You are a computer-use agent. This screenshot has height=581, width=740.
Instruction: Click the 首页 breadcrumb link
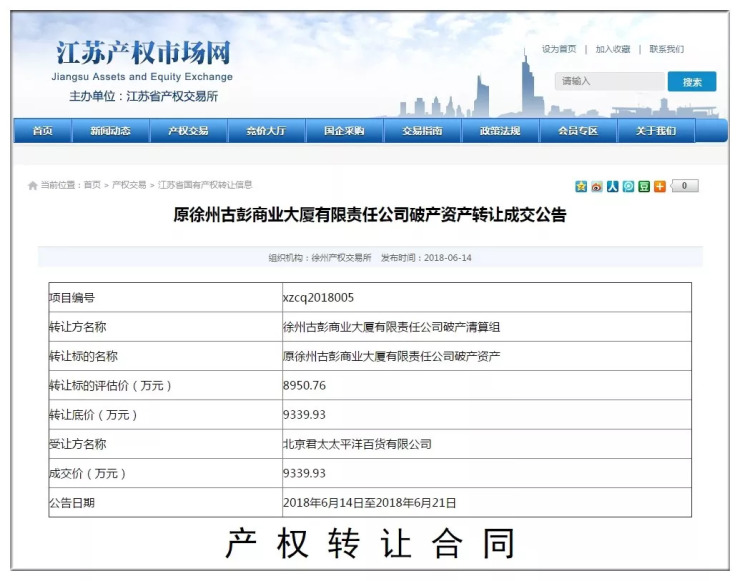[x=92, y=185]
